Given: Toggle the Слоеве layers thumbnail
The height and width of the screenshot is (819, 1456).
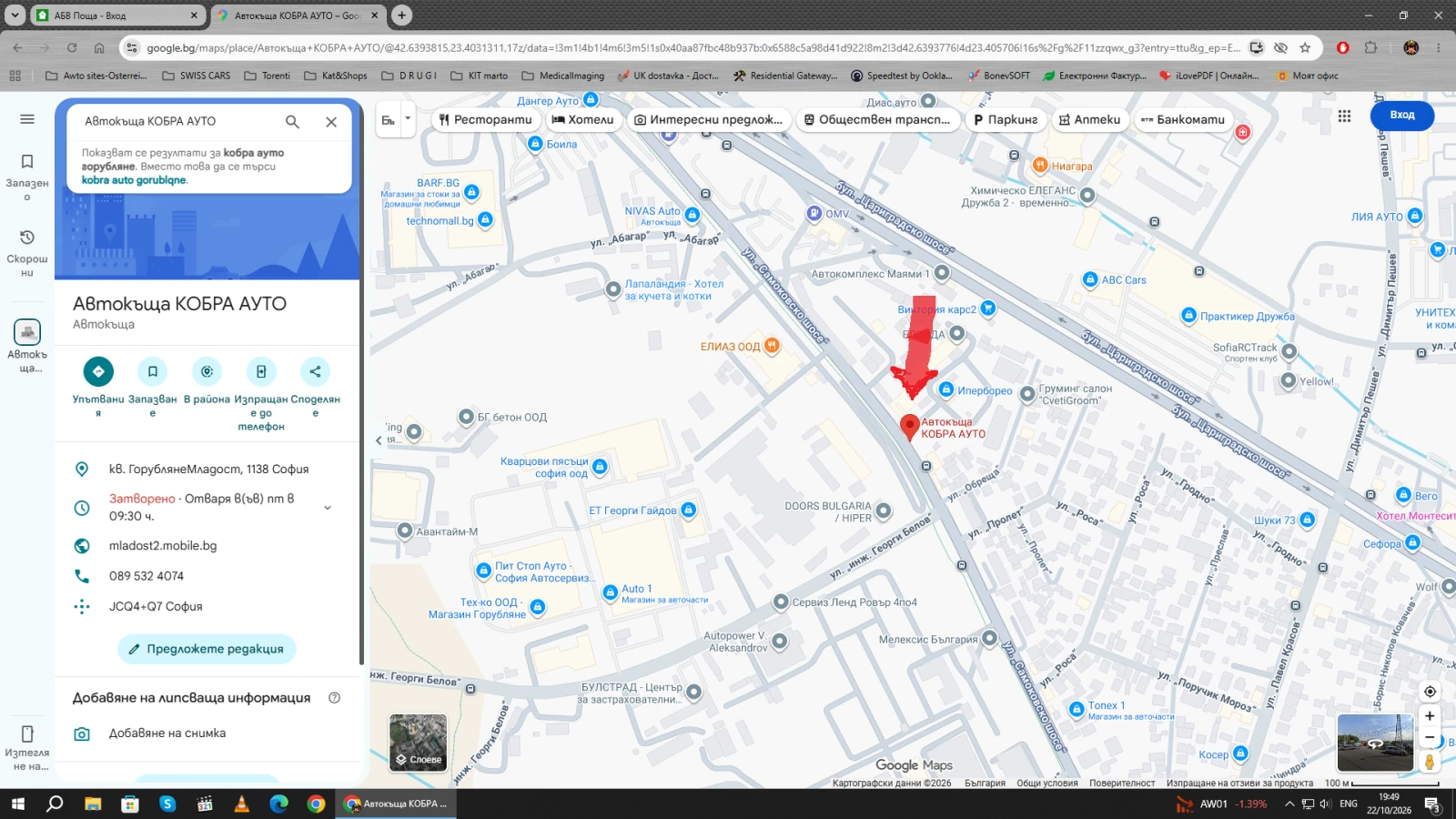Looking at the screenshot, I should (419, 743).
